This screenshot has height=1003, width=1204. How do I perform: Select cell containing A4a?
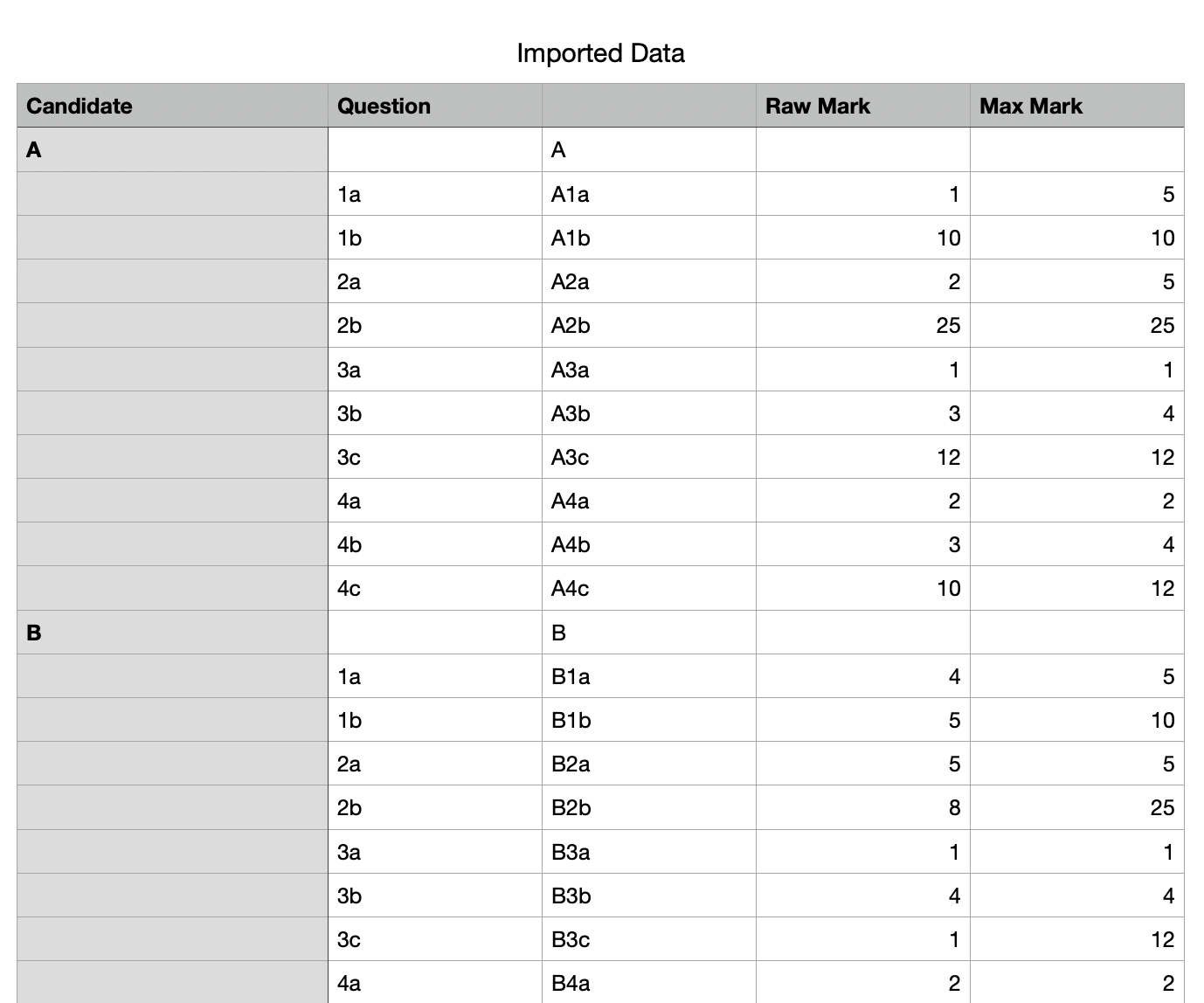coord(648,501)
